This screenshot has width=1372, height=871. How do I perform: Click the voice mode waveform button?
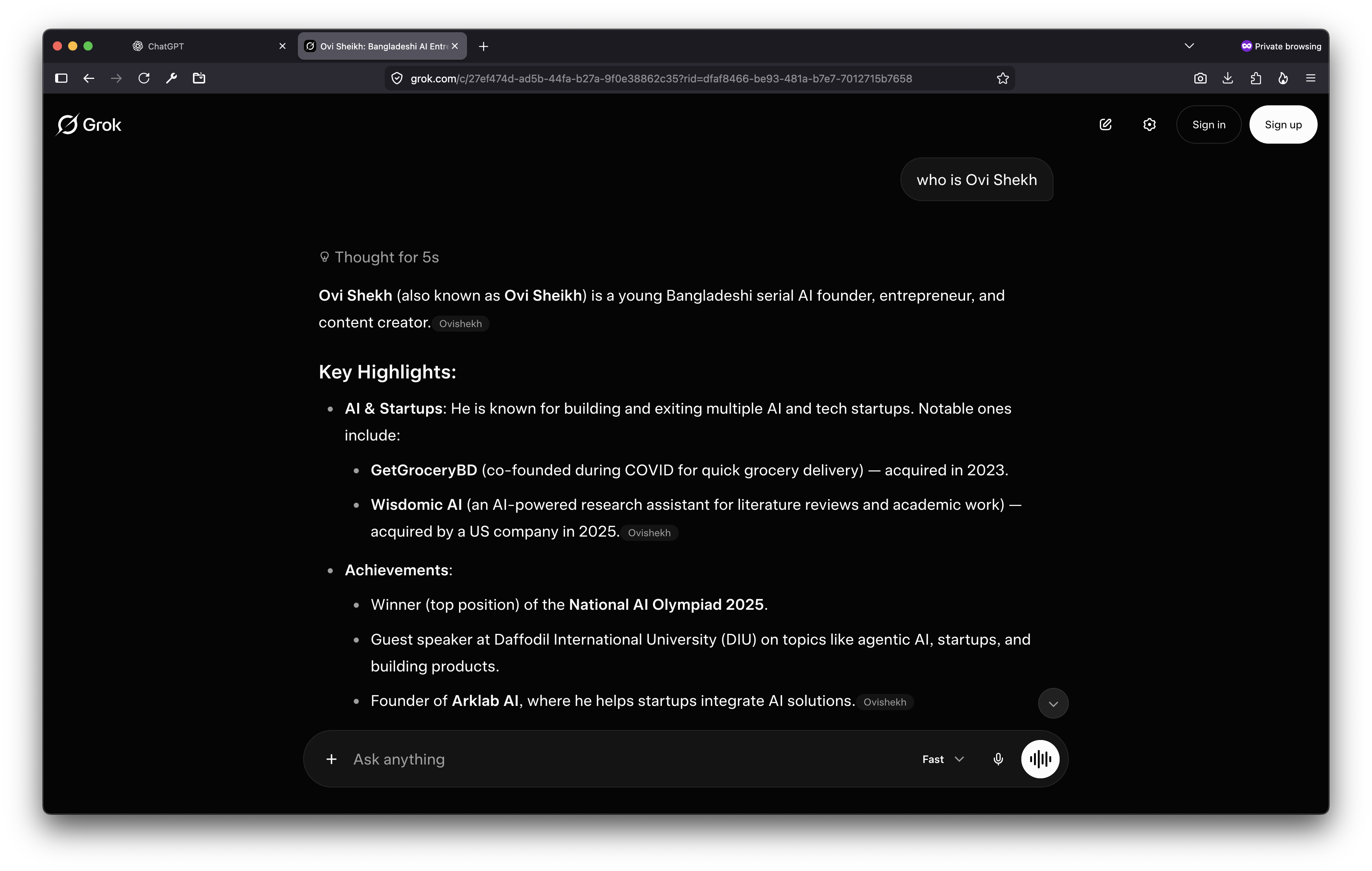click(x=1040, y=759)
